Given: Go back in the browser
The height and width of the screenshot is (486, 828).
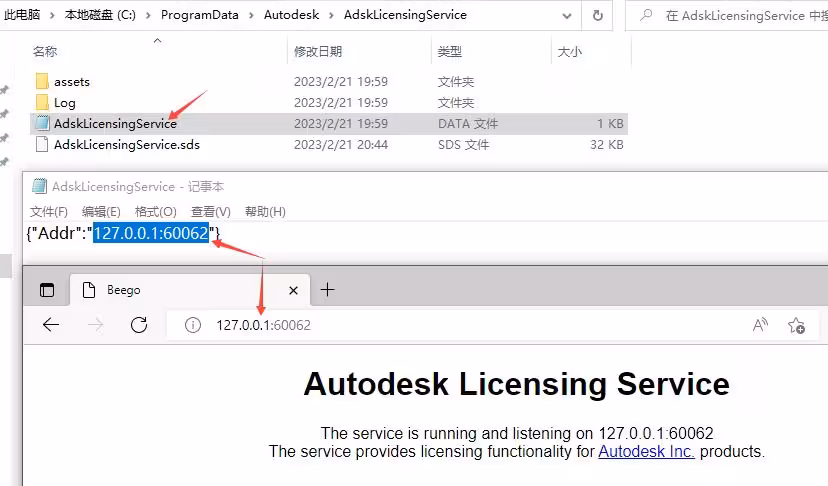Looking at the screenshot, I should click(x=51, y=324).
